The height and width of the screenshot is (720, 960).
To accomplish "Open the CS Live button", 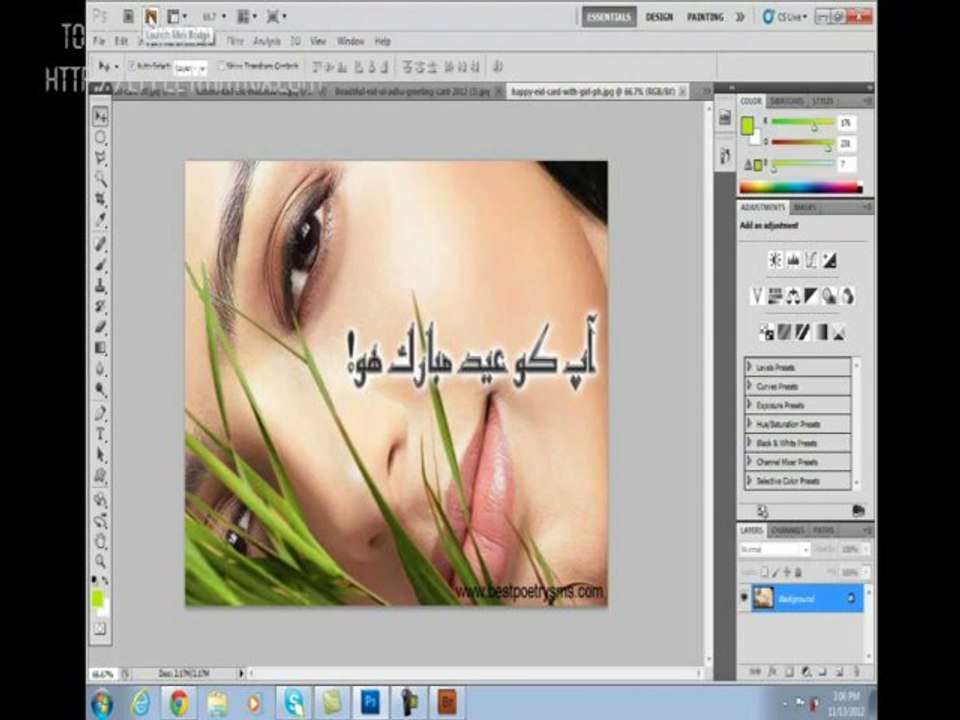I will pyautogui.click(x=785, y=17).
